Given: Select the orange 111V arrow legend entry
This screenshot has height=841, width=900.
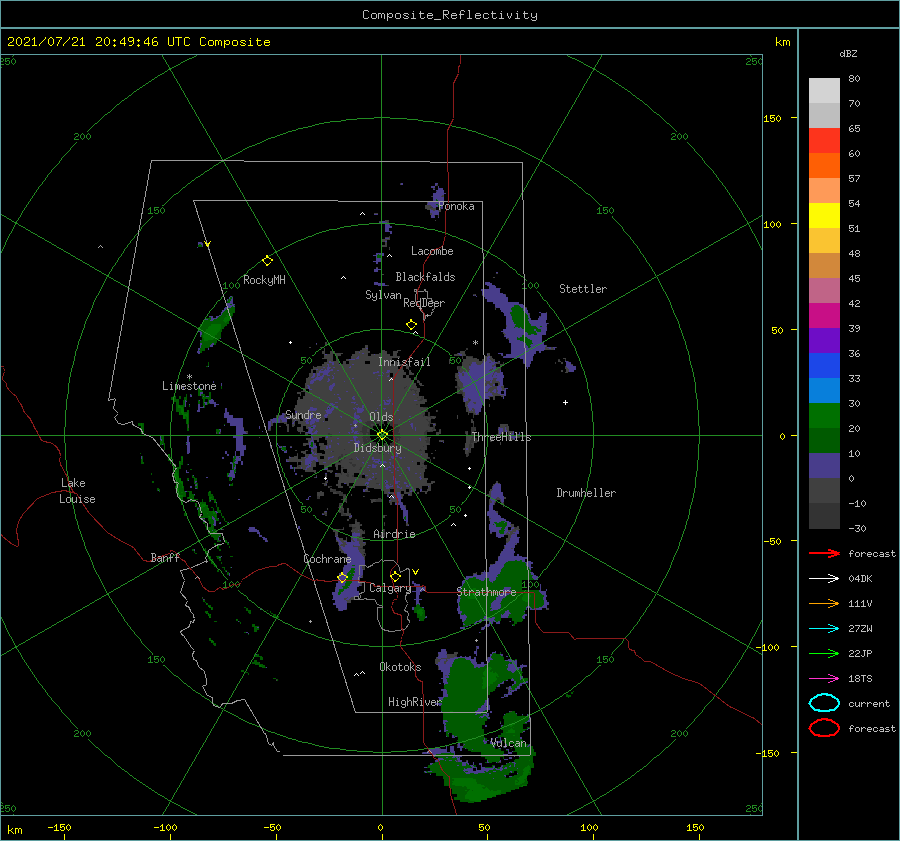Looking at the screenshot, I should 824,603.
